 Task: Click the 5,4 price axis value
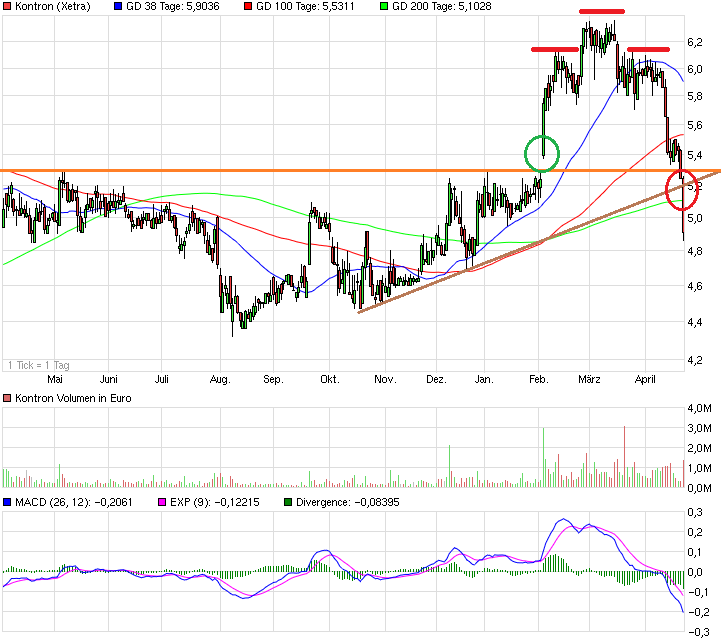click(x=695, y=155)
